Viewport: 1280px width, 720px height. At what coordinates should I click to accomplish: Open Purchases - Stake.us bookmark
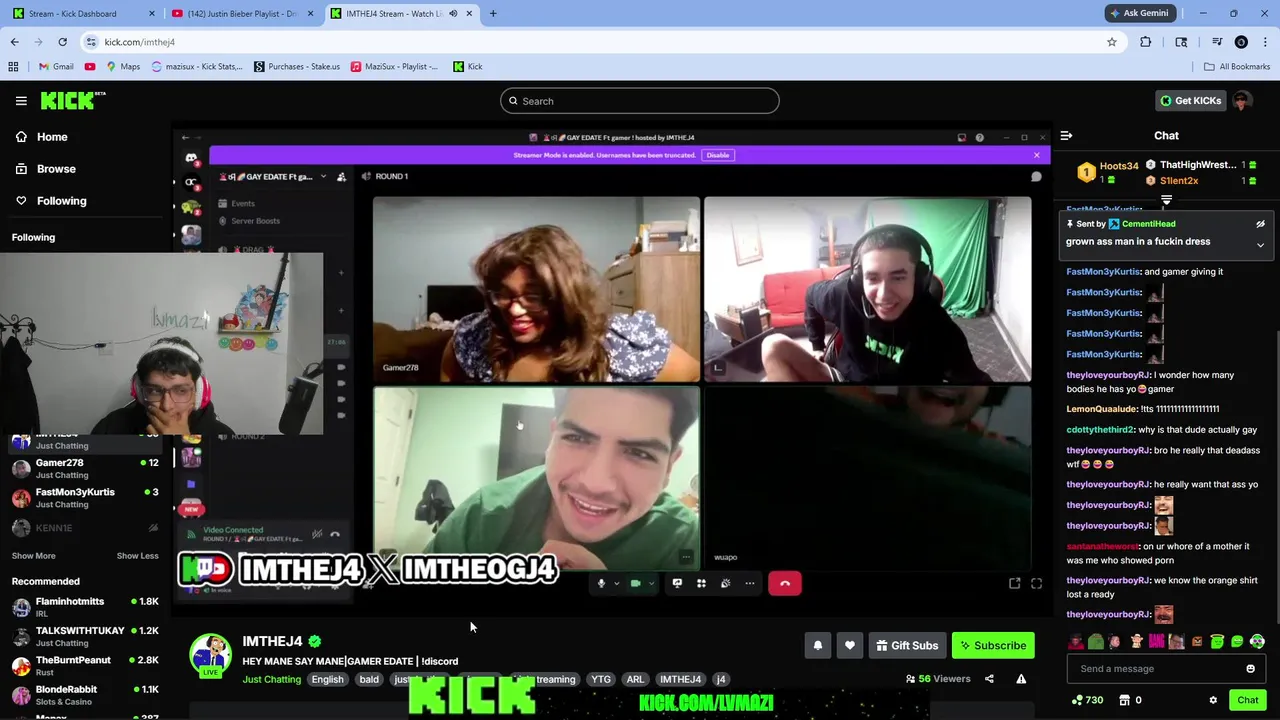click(x=297, y=67)
